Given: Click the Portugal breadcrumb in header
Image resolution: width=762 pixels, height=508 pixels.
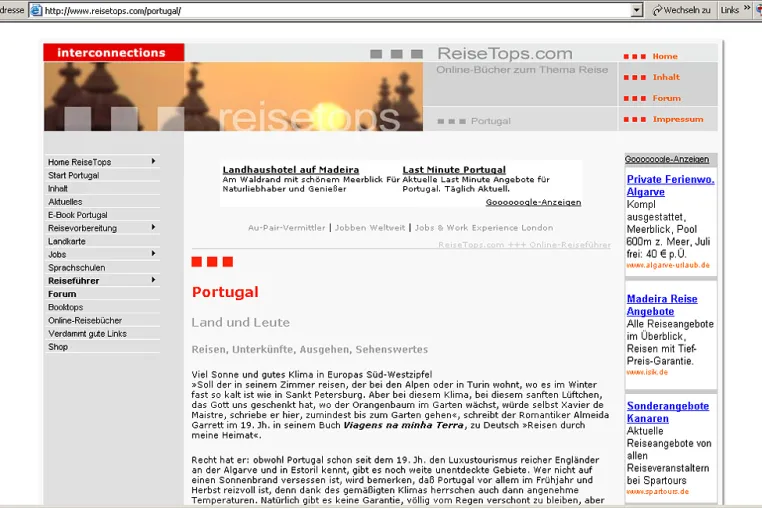Looking at the screenshot, I should 490,121.
